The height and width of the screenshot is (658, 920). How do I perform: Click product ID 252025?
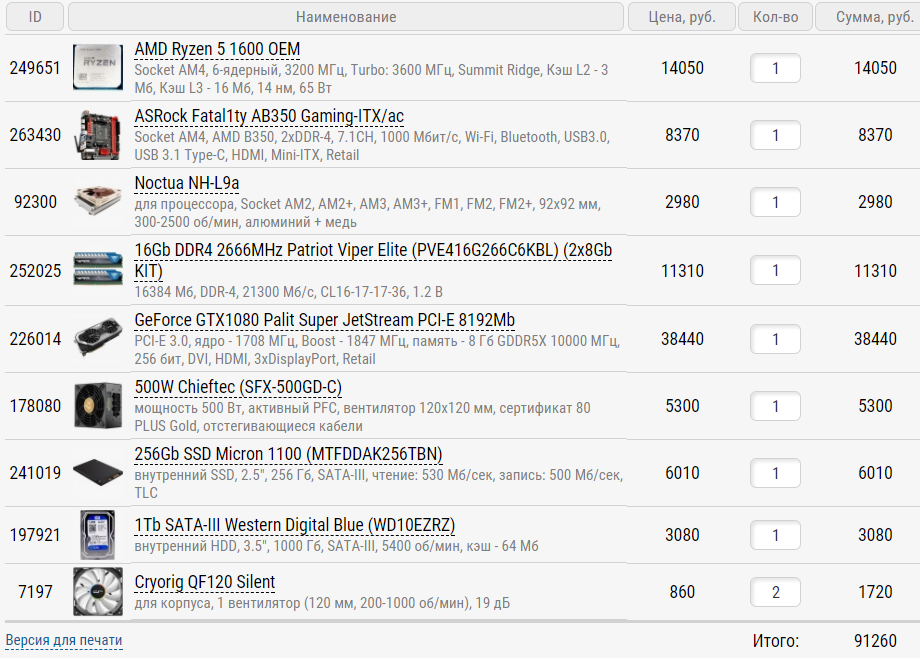coord(35,271)
